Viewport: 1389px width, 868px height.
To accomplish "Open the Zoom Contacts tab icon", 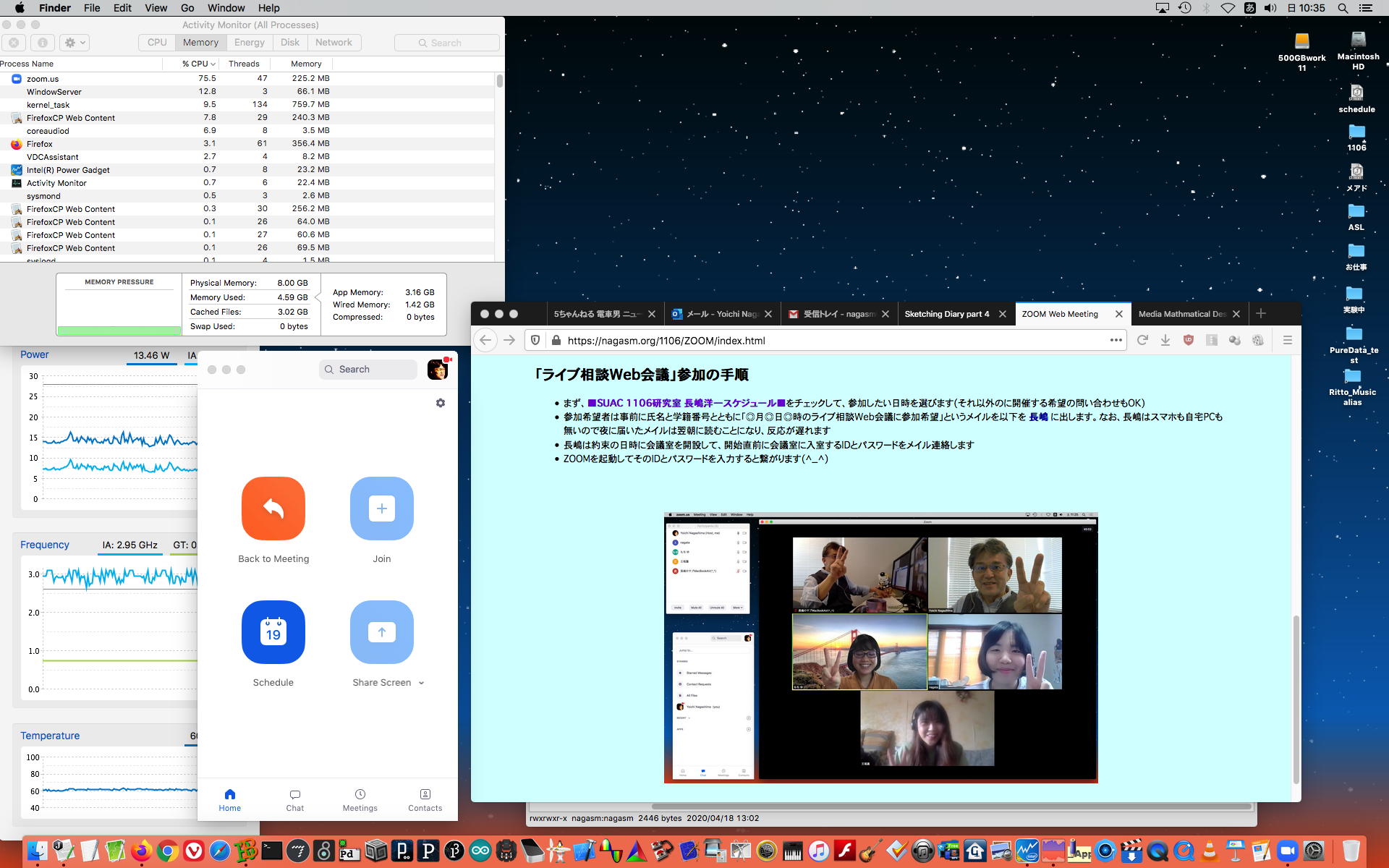I will point(425,794).
